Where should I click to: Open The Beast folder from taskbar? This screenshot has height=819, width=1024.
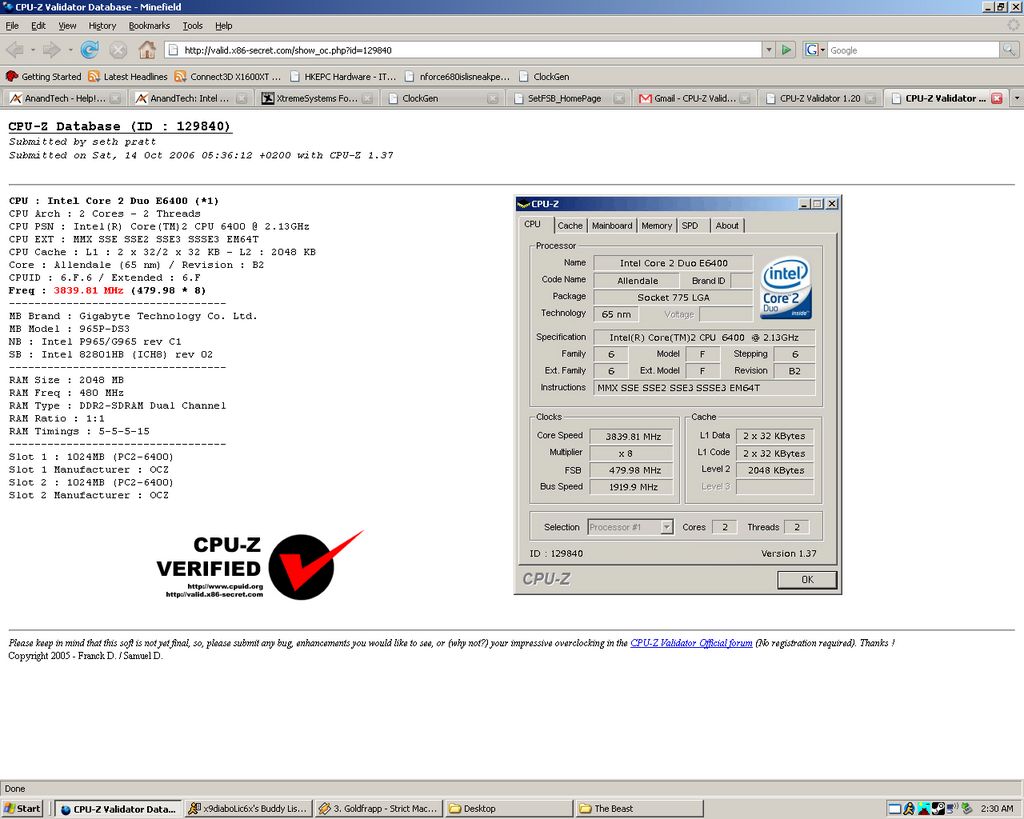coord(639,809)
